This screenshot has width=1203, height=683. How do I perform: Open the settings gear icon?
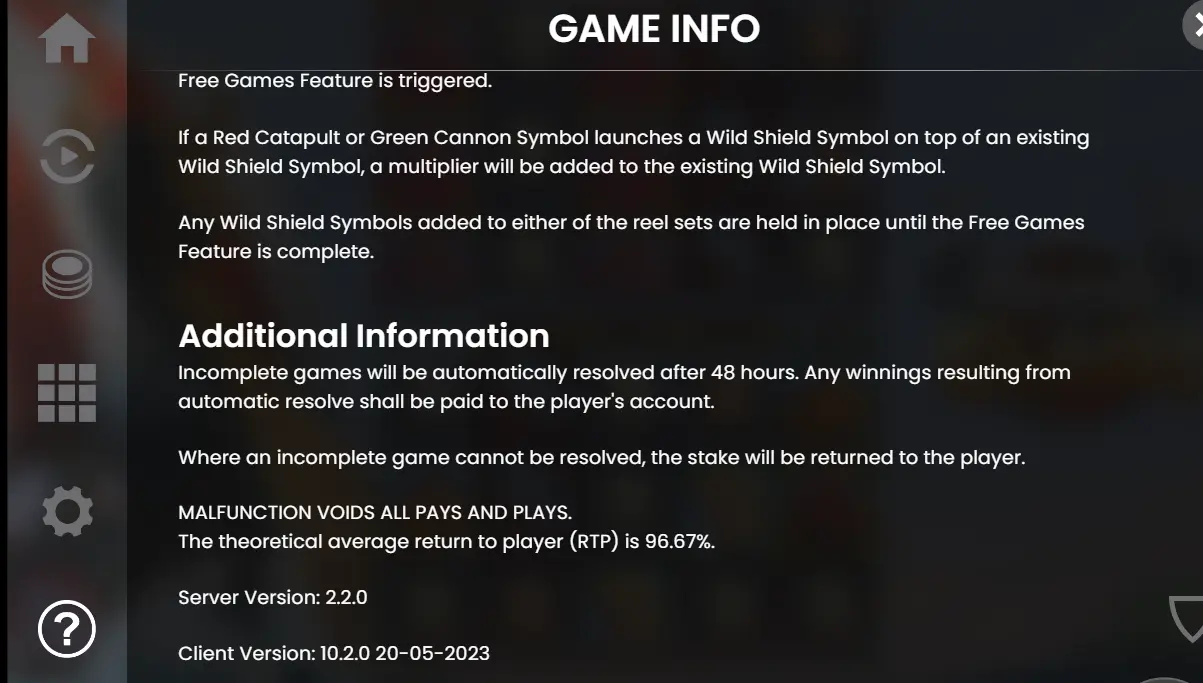pyautogui.click(x=67, y=512)
